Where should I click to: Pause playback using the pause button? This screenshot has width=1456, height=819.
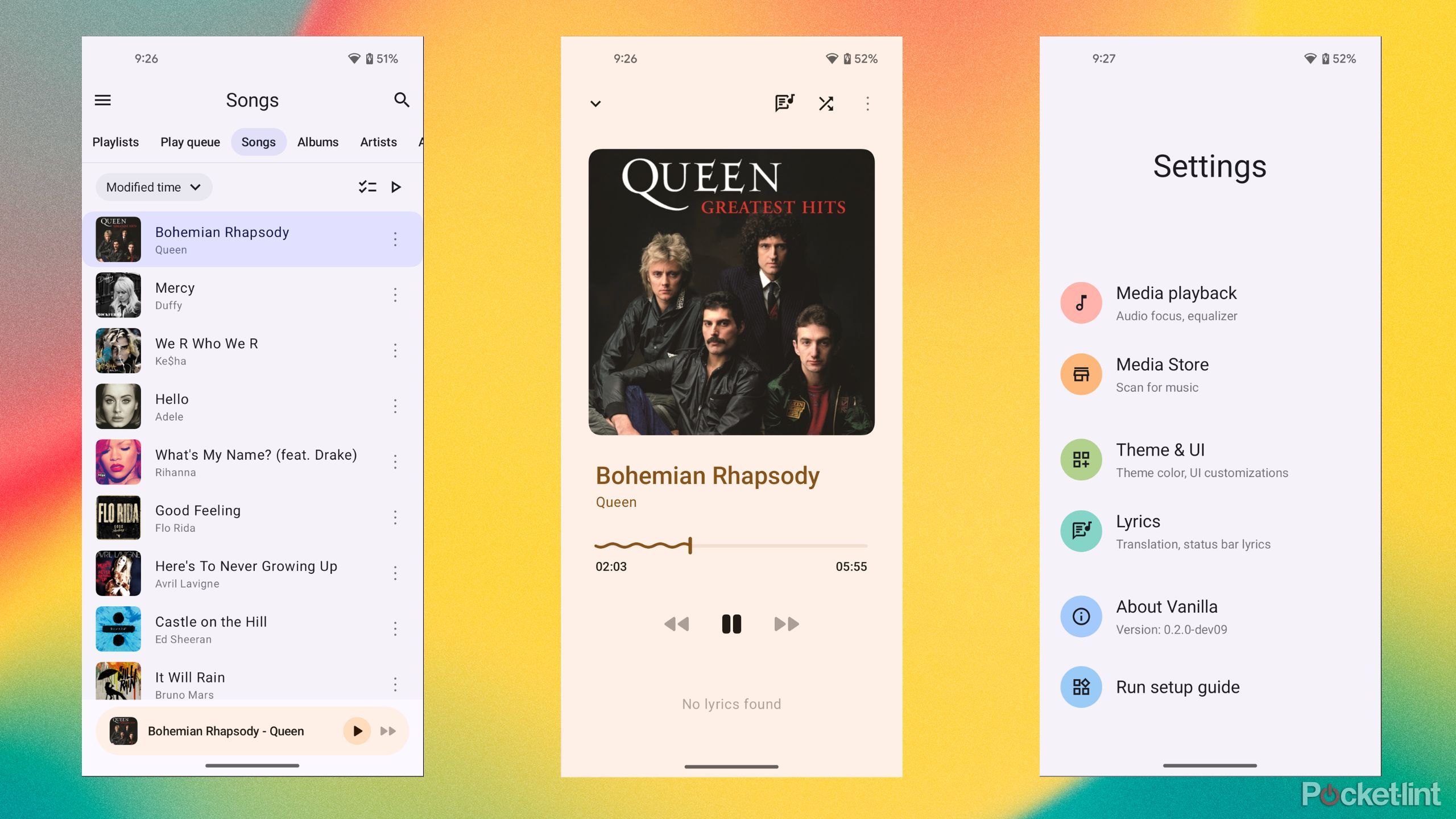731,624
